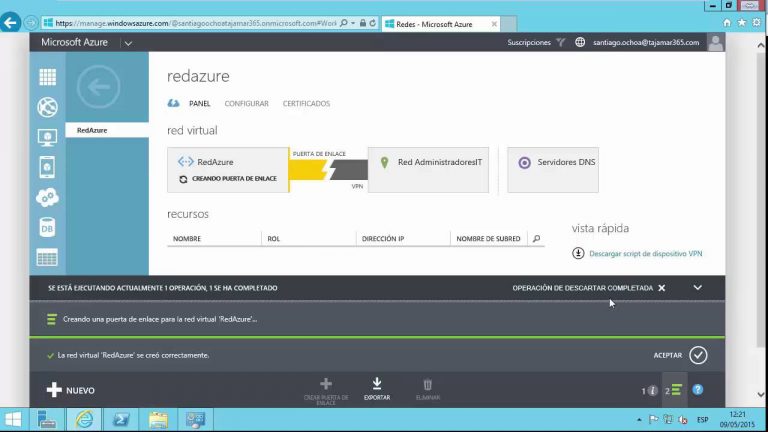The height and width of the screenshot is (432, 768).
Task: Show the 2 active operations indicator
Action: coord(674,390)
